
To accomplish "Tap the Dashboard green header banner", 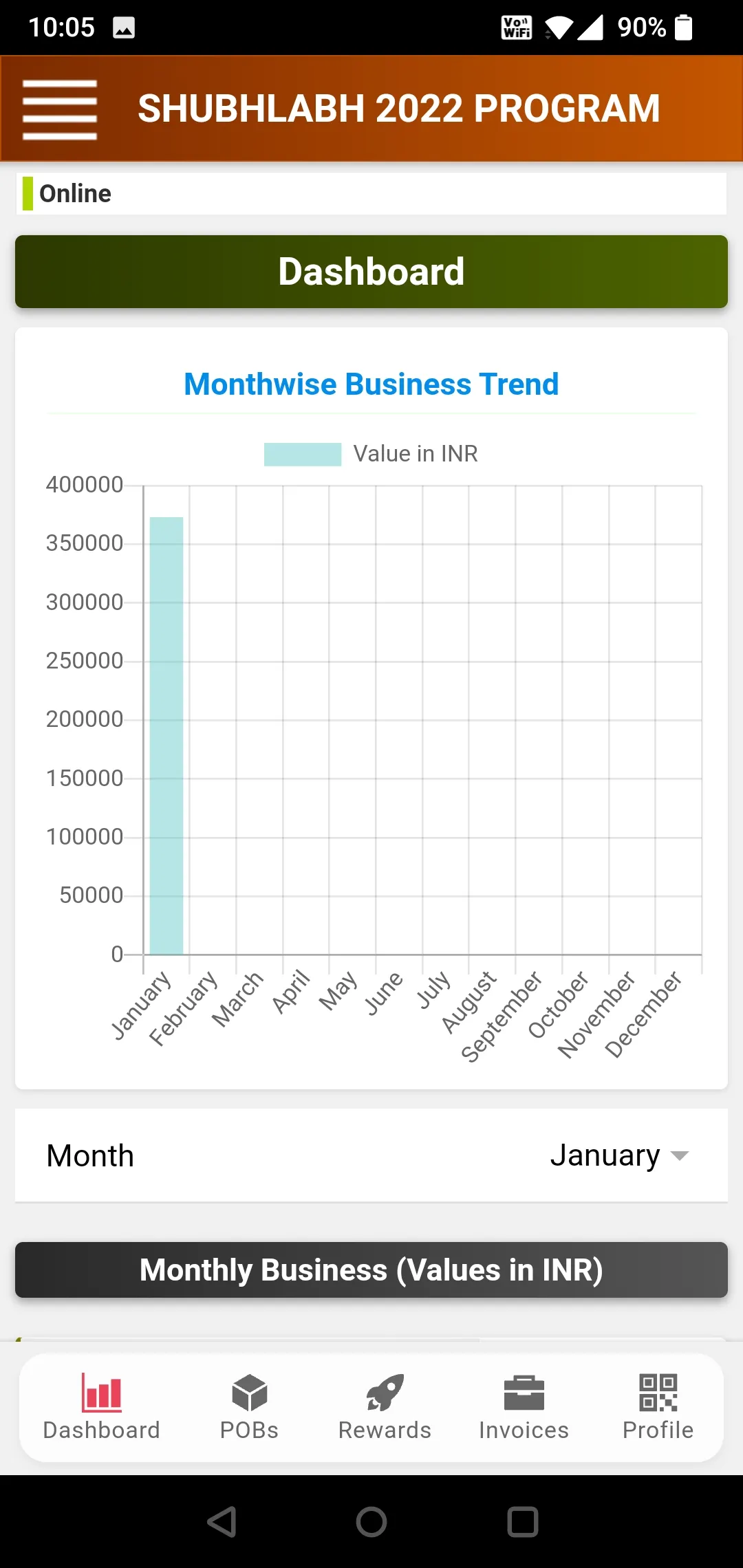I will pos(371,272).
